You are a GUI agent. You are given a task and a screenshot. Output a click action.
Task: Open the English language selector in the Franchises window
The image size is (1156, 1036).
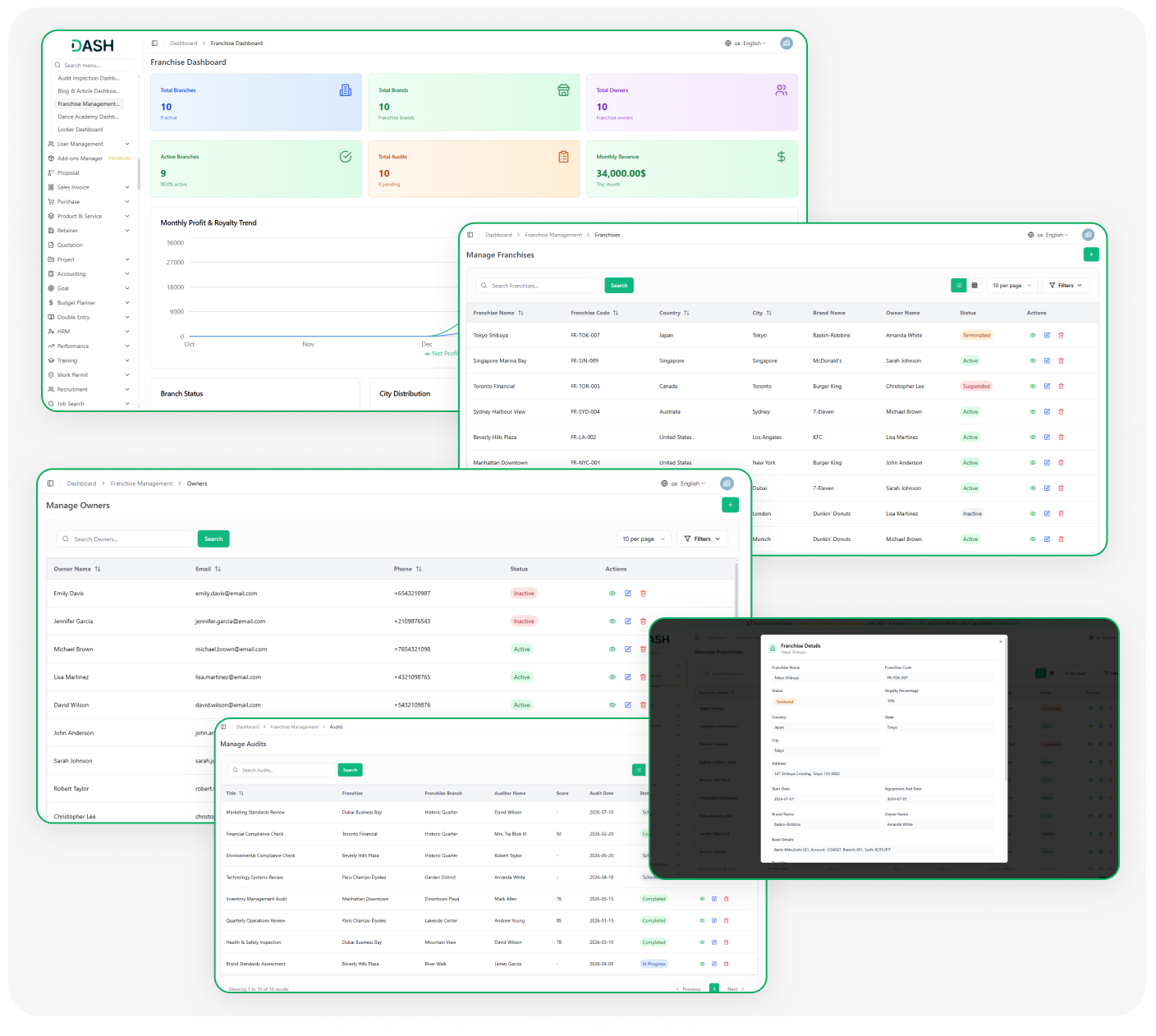point(1050,235)
